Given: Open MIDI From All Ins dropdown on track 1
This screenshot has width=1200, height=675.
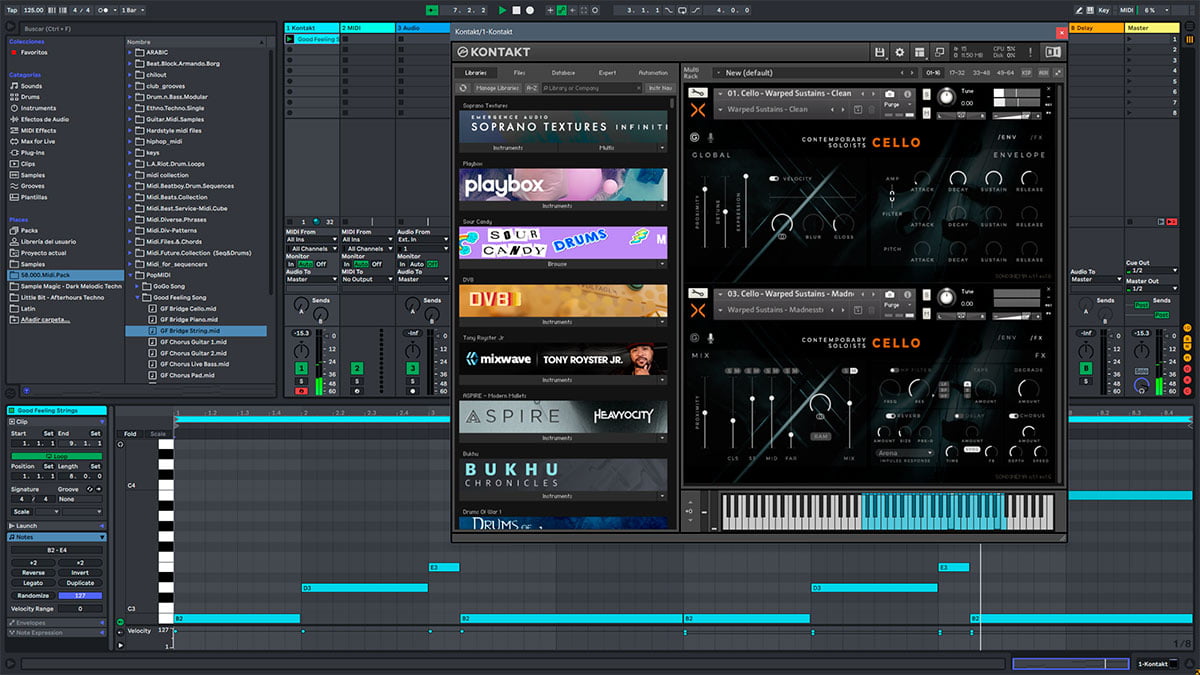Looking at the screenshot, I should 312,240.
